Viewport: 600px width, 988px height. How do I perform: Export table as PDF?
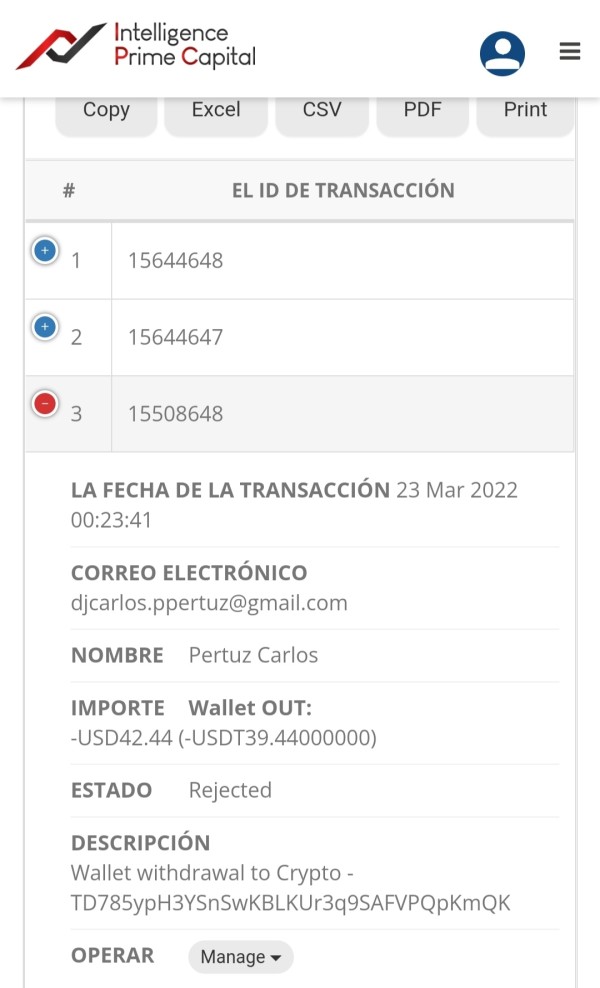(422, 110)
